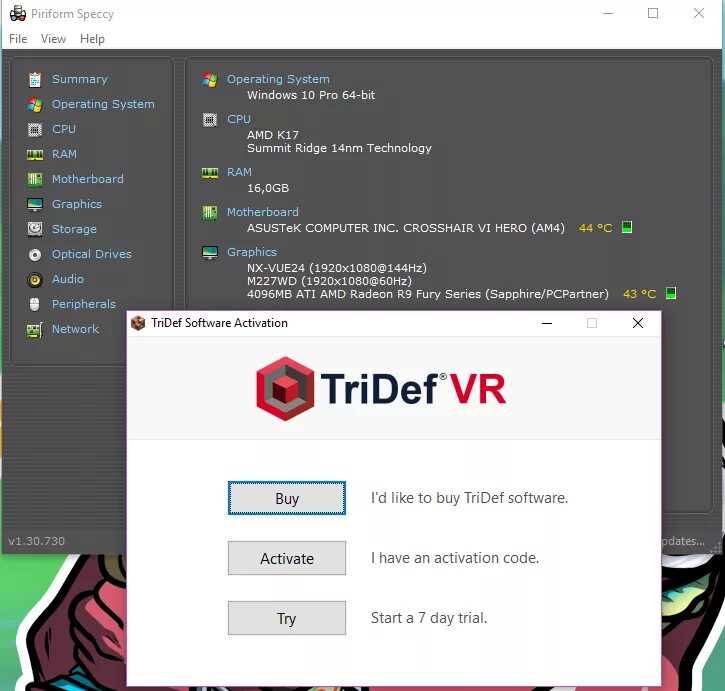The width and height of the screenshot is (725, 691).
Task: Click the Operating System Windows flag icon in sidebar
Action: pyautogui.click(x=35, y=105)
